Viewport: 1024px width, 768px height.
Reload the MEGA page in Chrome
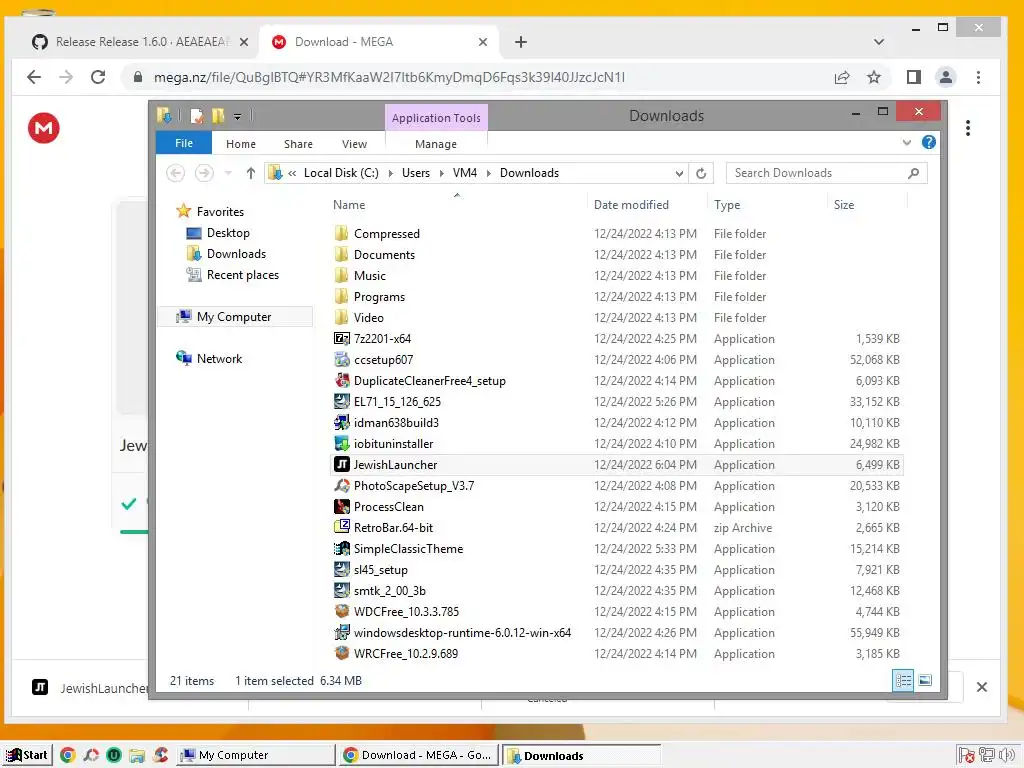[98, 77]
